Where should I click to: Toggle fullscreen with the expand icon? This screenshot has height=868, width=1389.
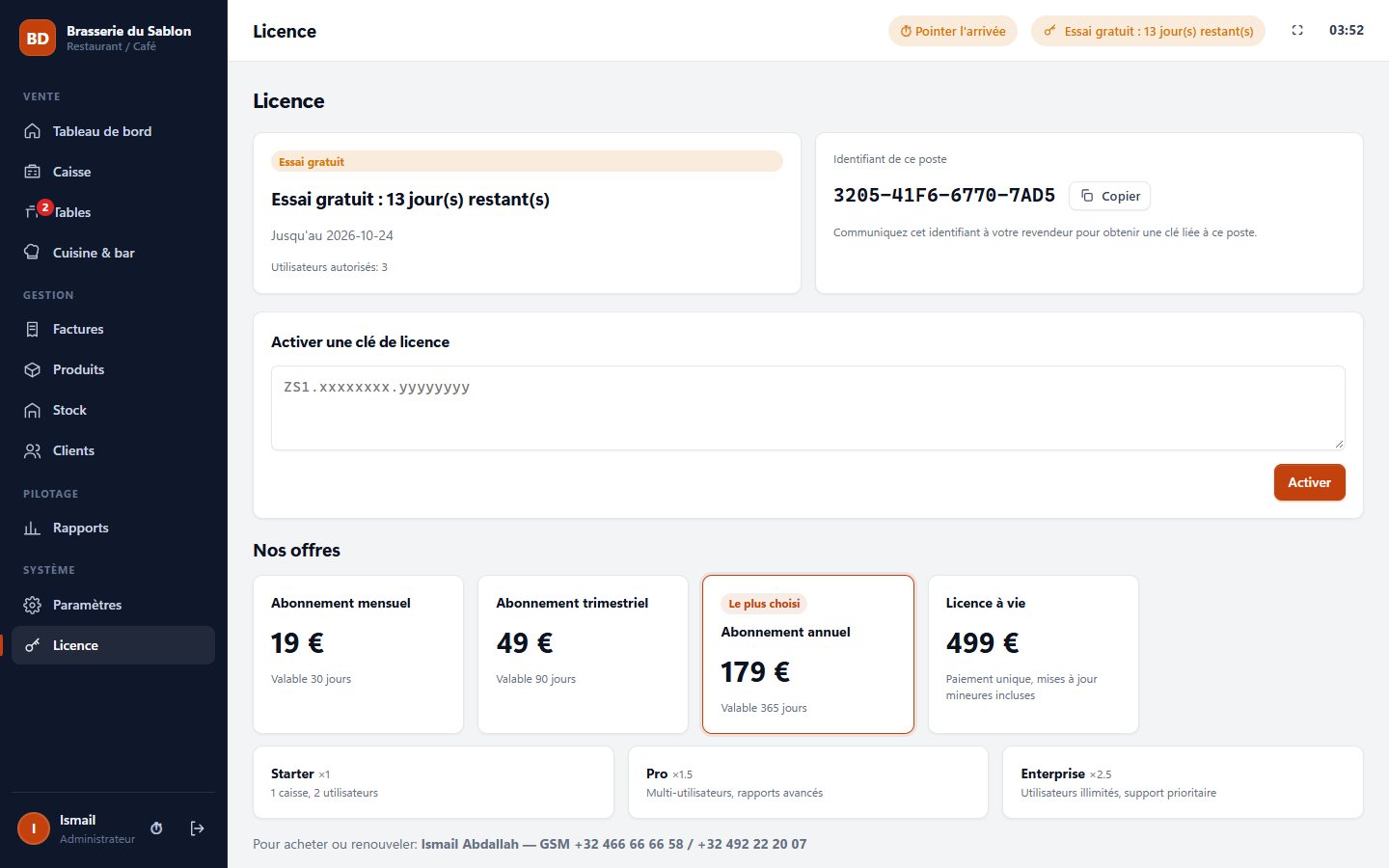click(x=1297, y=31)
